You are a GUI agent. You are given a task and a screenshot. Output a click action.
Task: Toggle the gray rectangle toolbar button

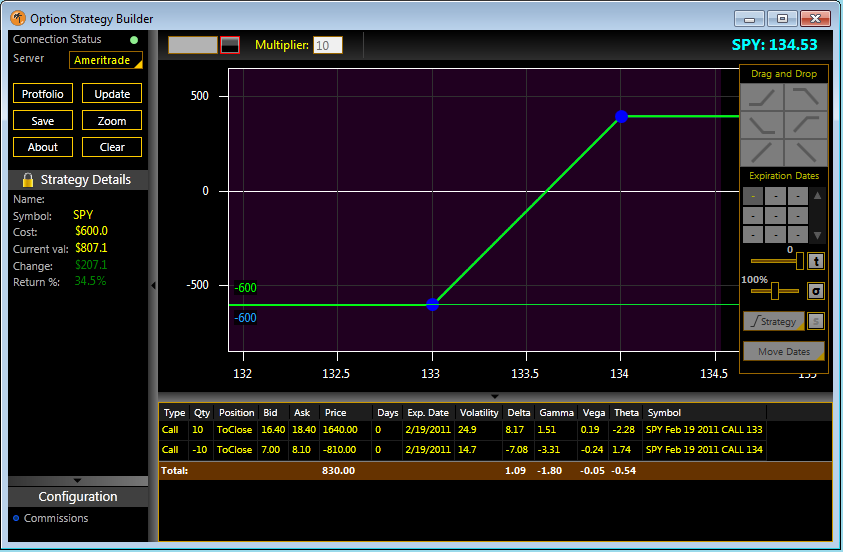tap(193, 45)
